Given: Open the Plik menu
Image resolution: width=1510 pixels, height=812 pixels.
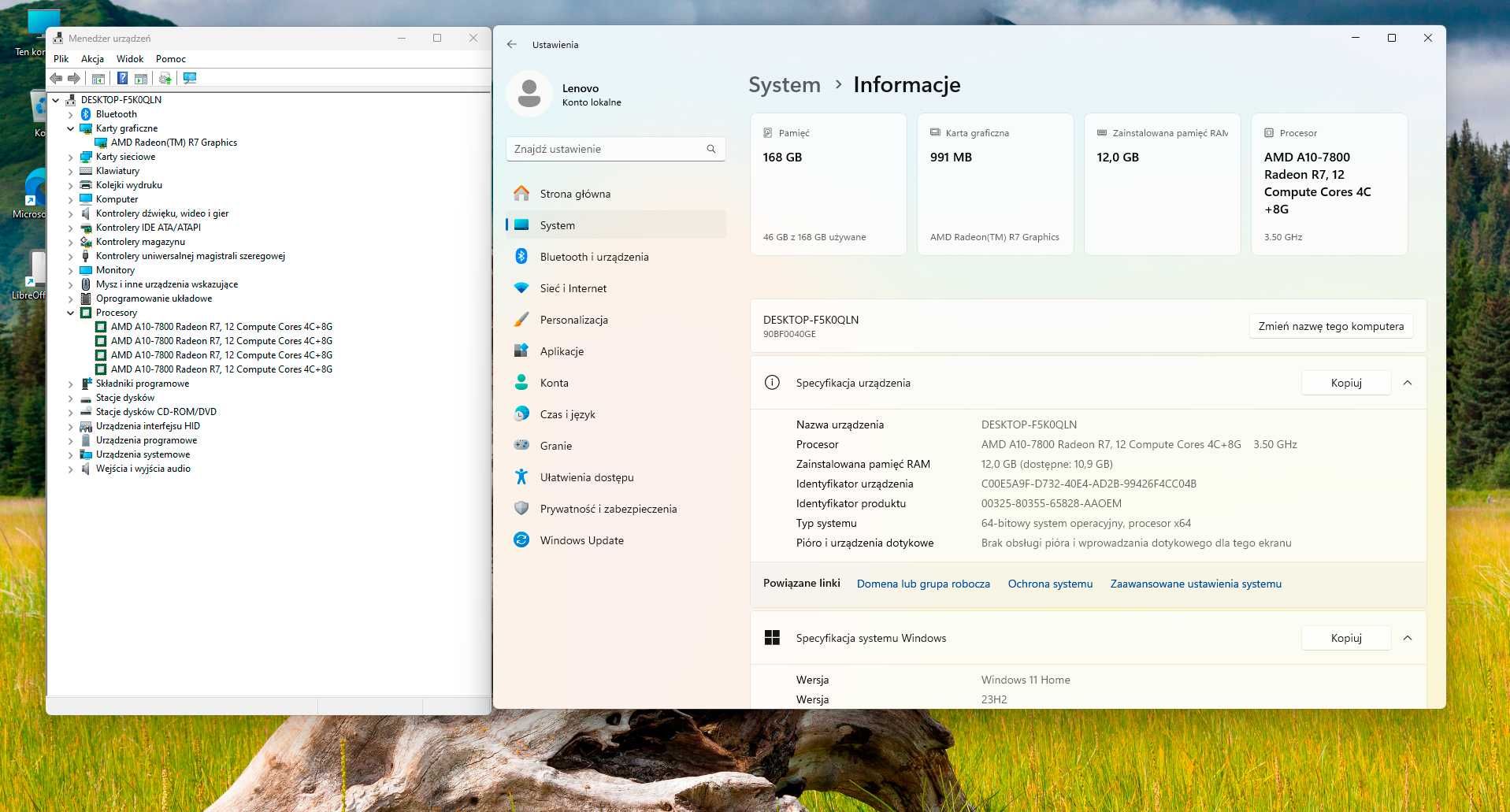Looking at the screenshot, I should (61, 59).
